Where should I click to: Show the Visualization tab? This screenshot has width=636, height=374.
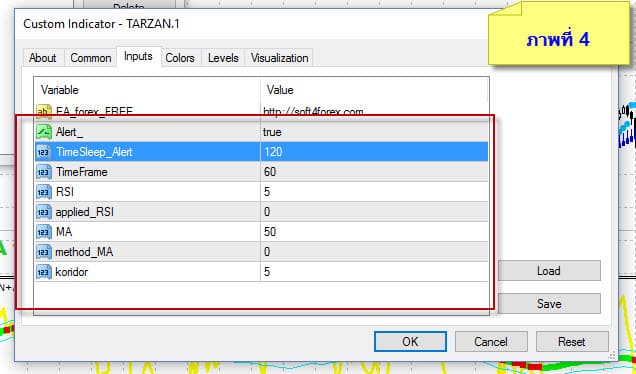[x=279, y=58]
